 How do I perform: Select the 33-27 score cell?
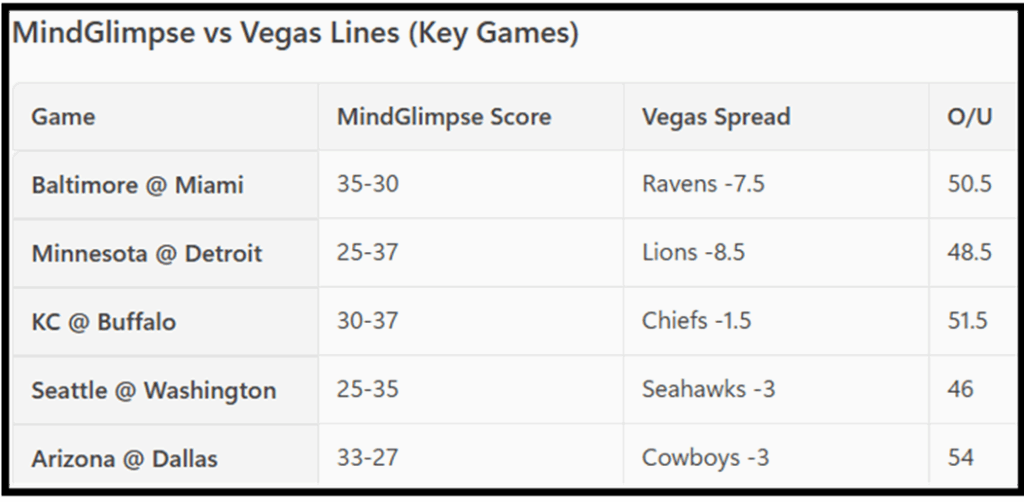367,458
